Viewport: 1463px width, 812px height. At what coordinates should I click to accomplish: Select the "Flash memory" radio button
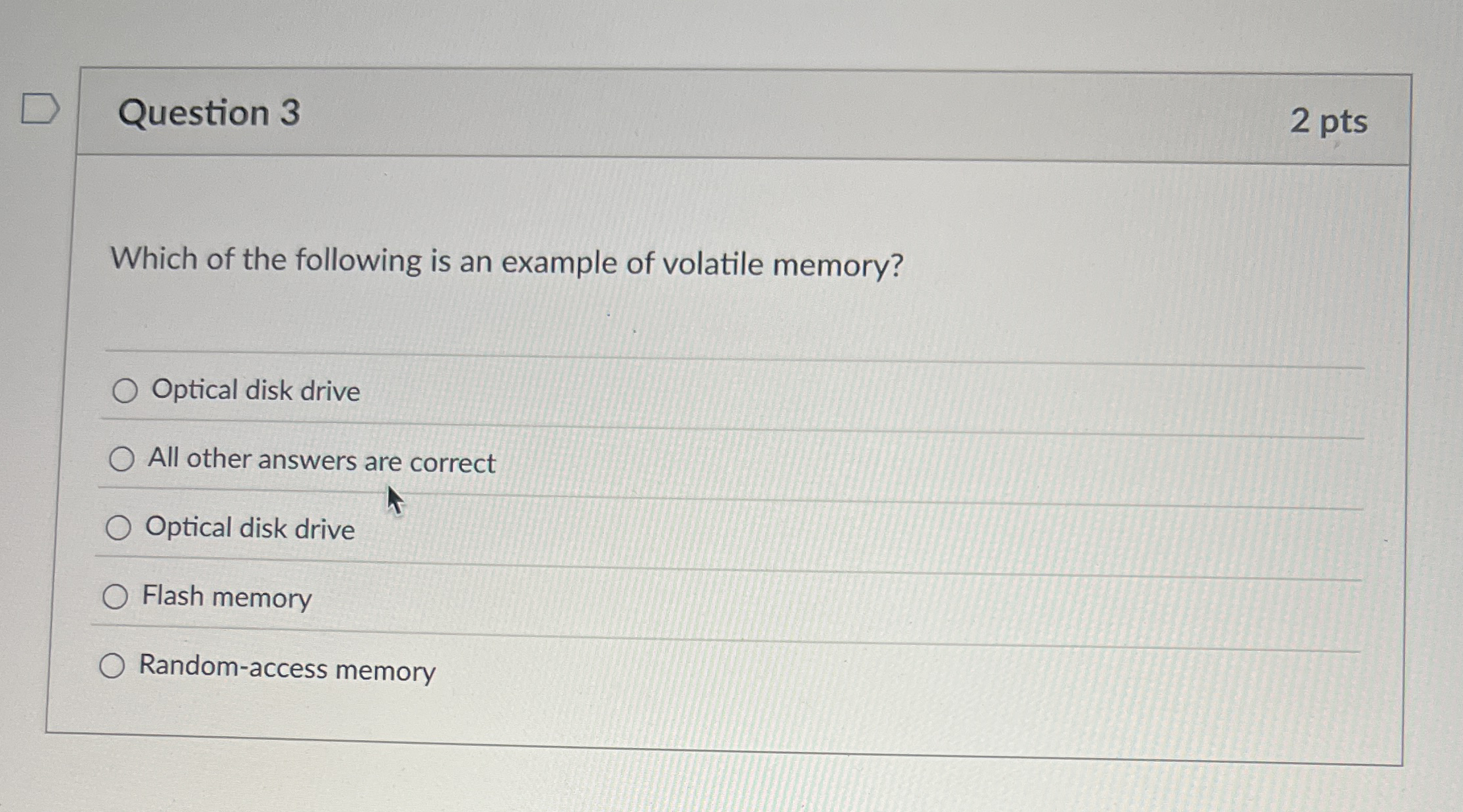[x=116, y=596]
